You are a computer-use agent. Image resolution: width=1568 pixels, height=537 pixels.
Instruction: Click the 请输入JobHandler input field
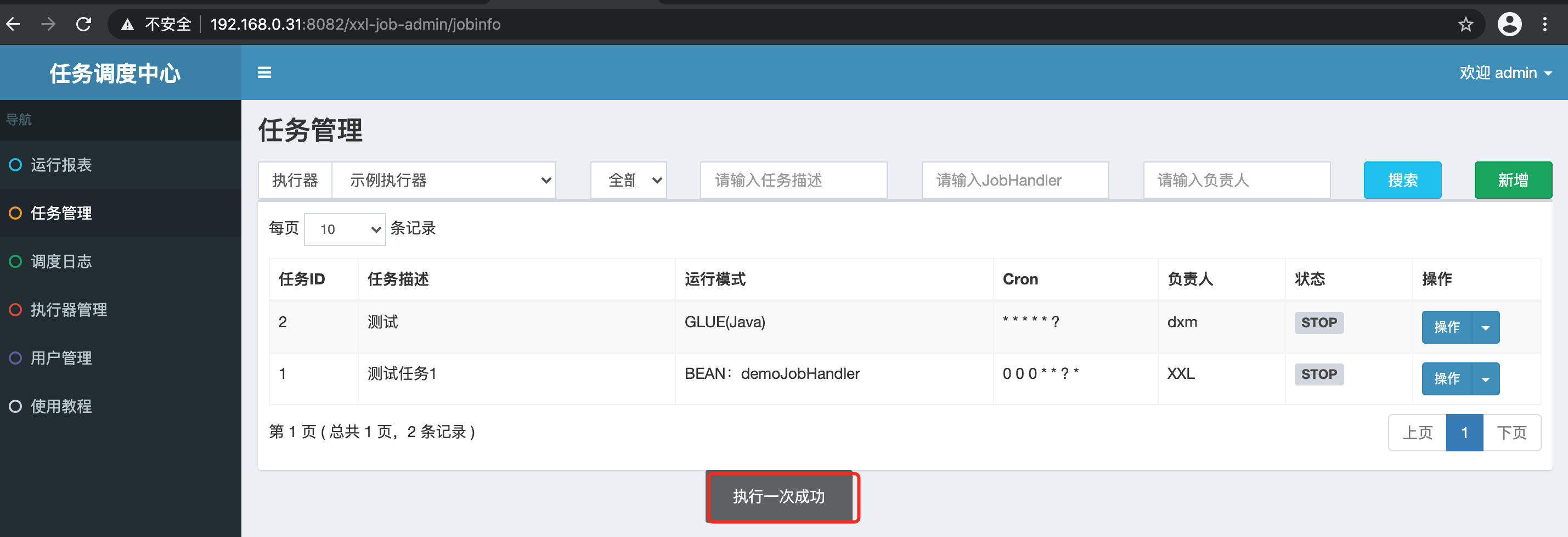(x=1014, y=180)
